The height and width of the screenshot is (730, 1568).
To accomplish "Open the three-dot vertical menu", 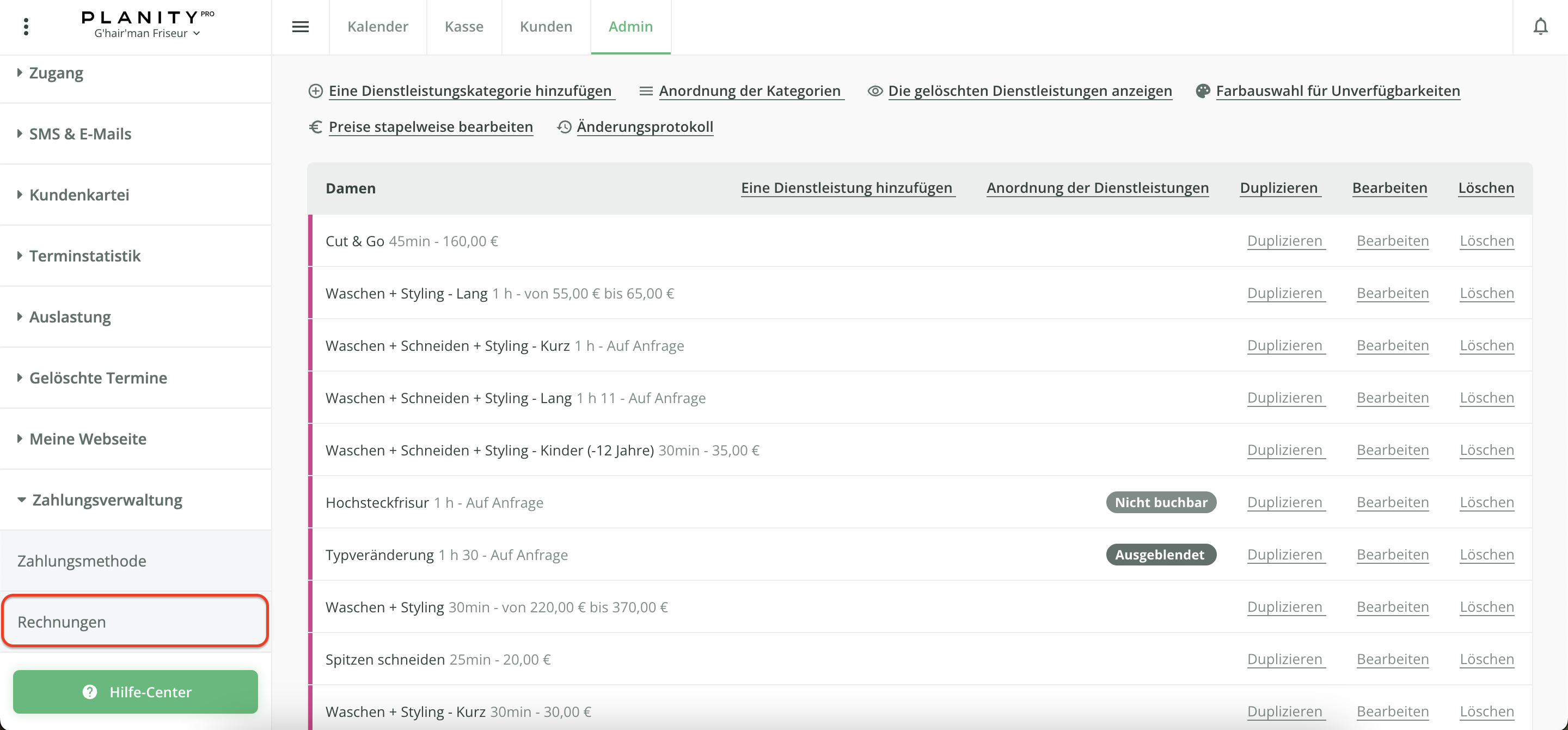I will point(26,27).
